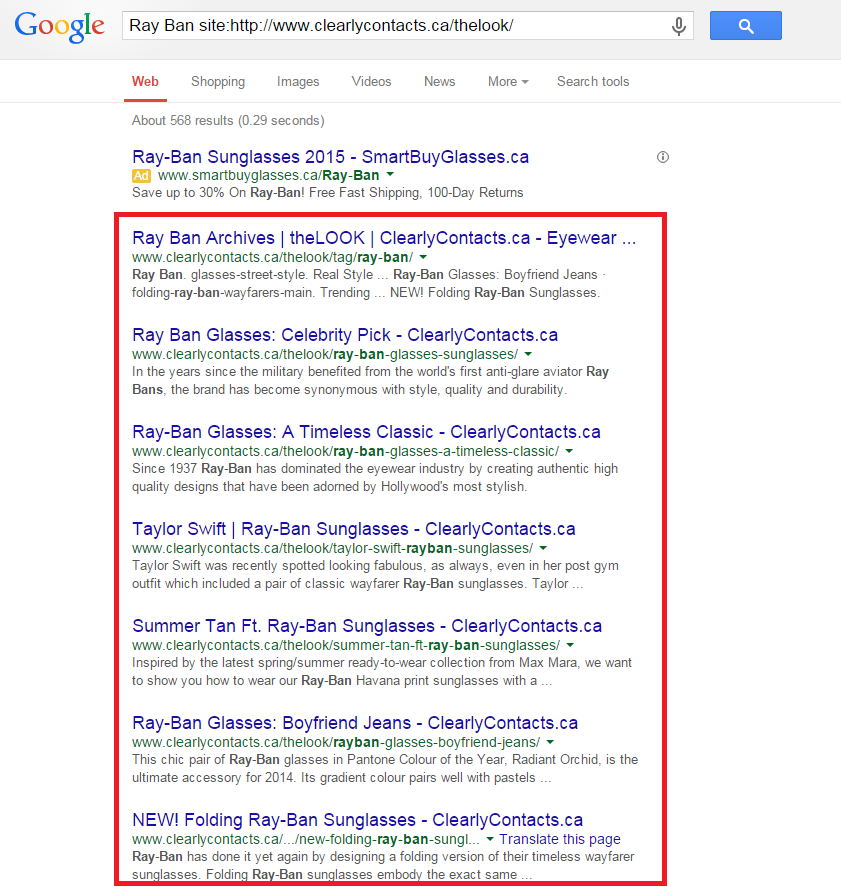Click the Google logo
This screenshot has width=841, height=887.
[59, 26]
